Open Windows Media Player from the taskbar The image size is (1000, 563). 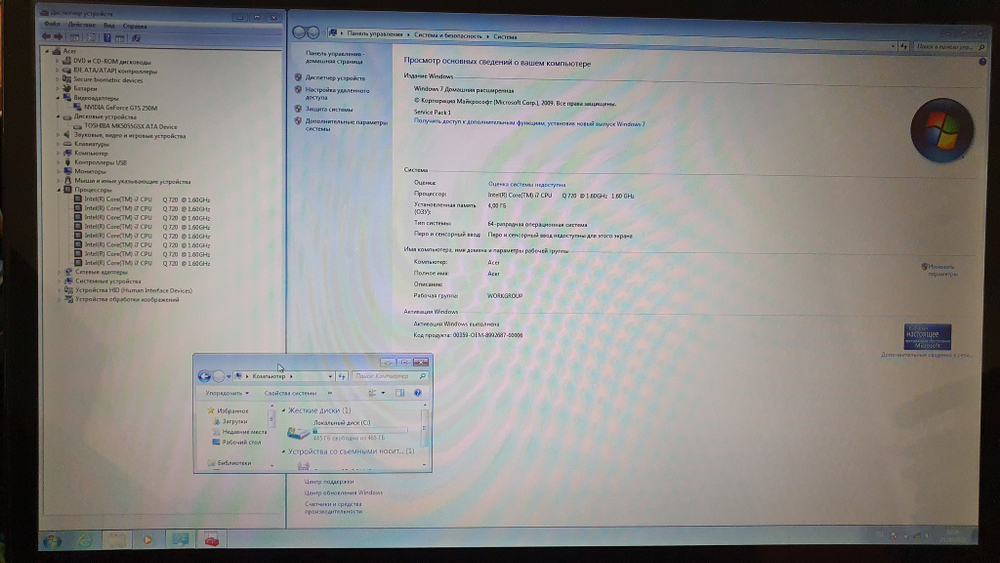(x=147, y=540)
